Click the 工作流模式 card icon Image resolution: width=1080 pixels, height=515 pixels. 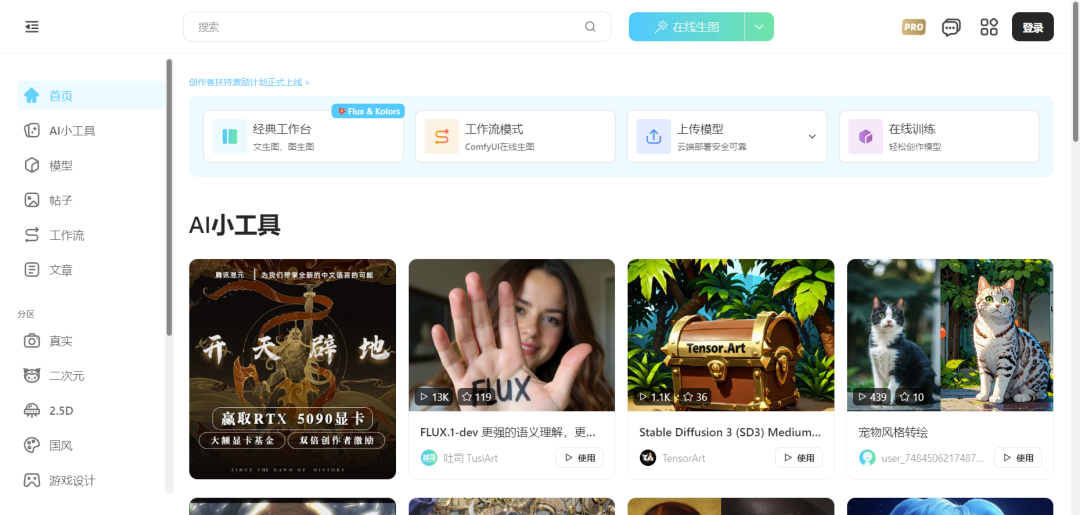tap(442, 136)
